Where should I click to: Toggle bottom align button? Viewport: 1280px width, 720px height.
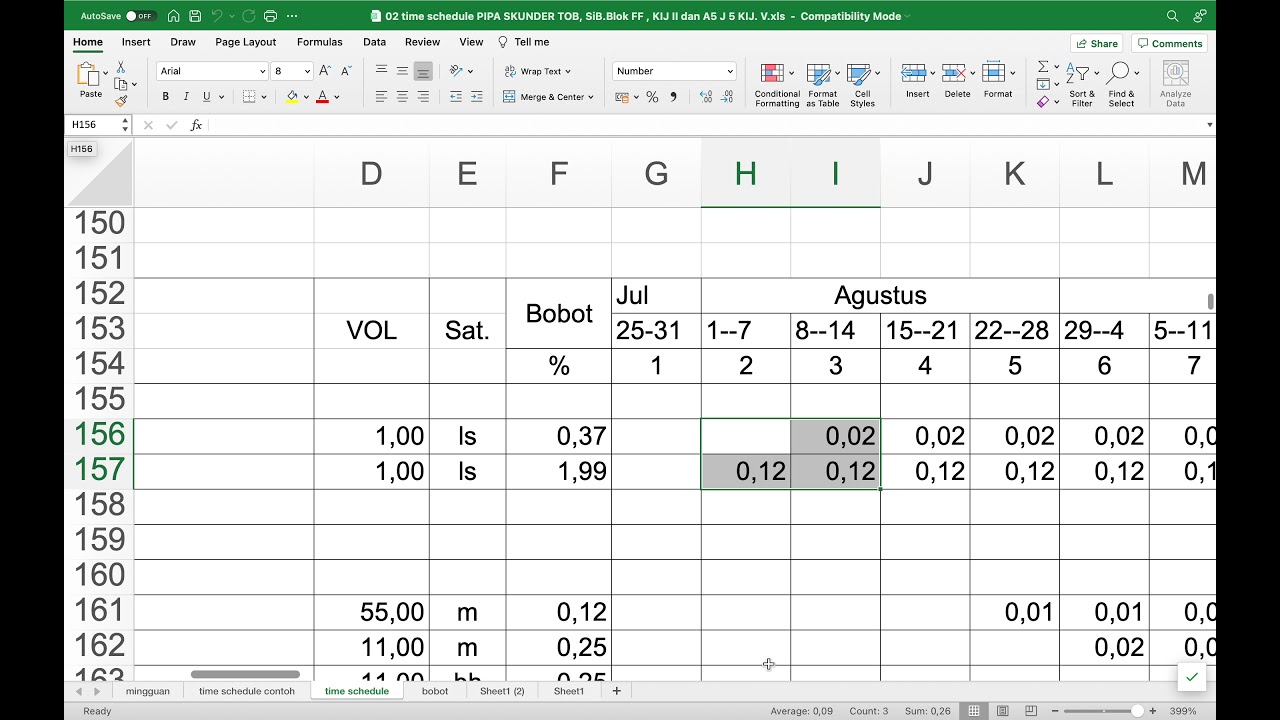click(423, 71)
